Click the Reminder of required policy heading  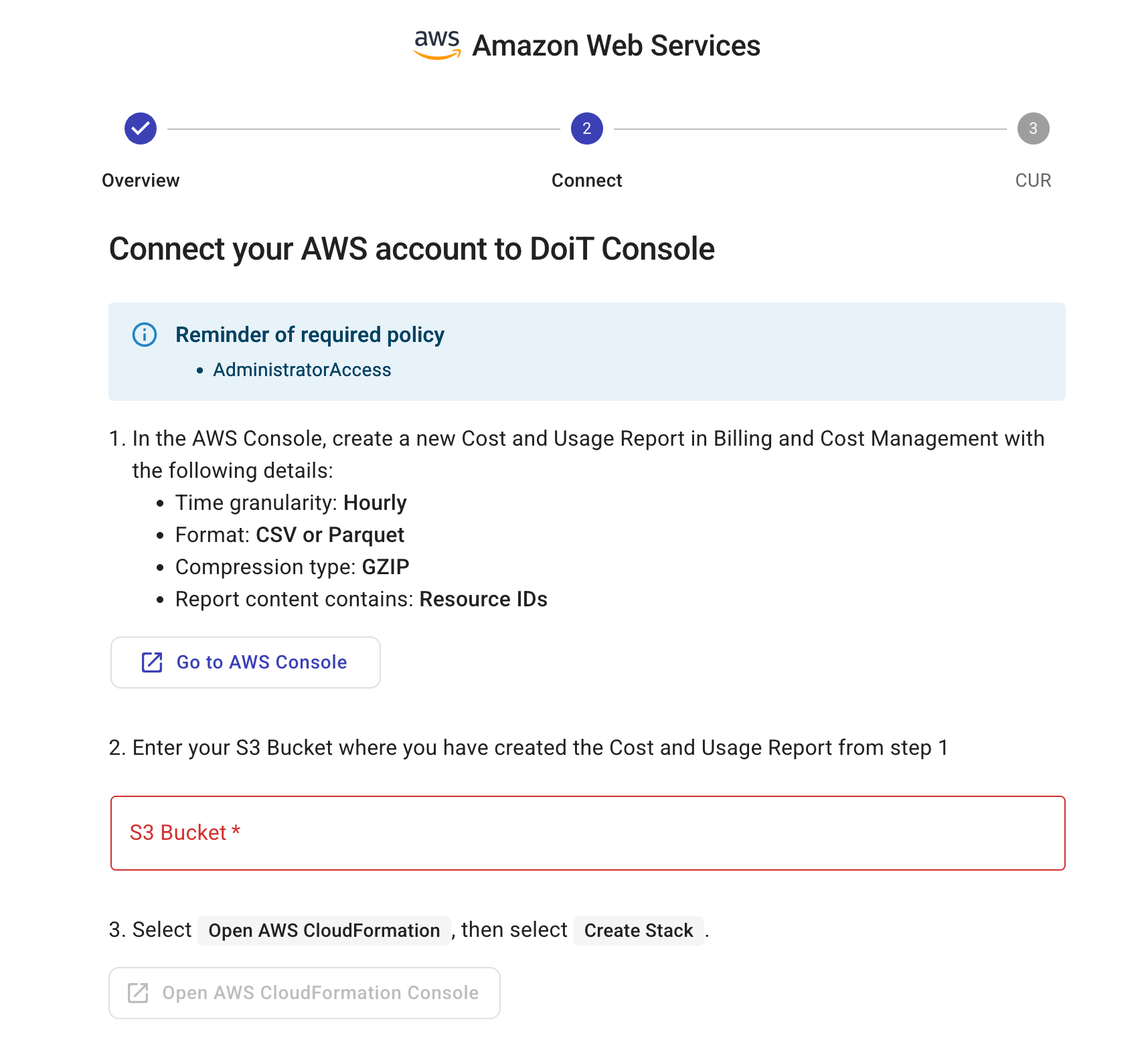310,335
